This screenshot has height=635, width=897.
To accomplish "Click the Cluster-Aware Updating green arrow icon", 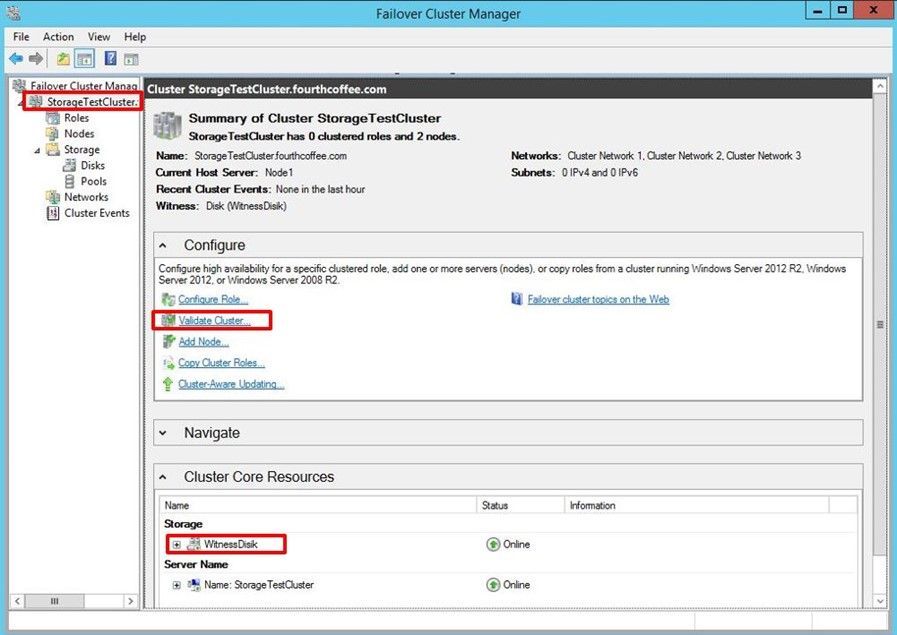I will 168,384.
